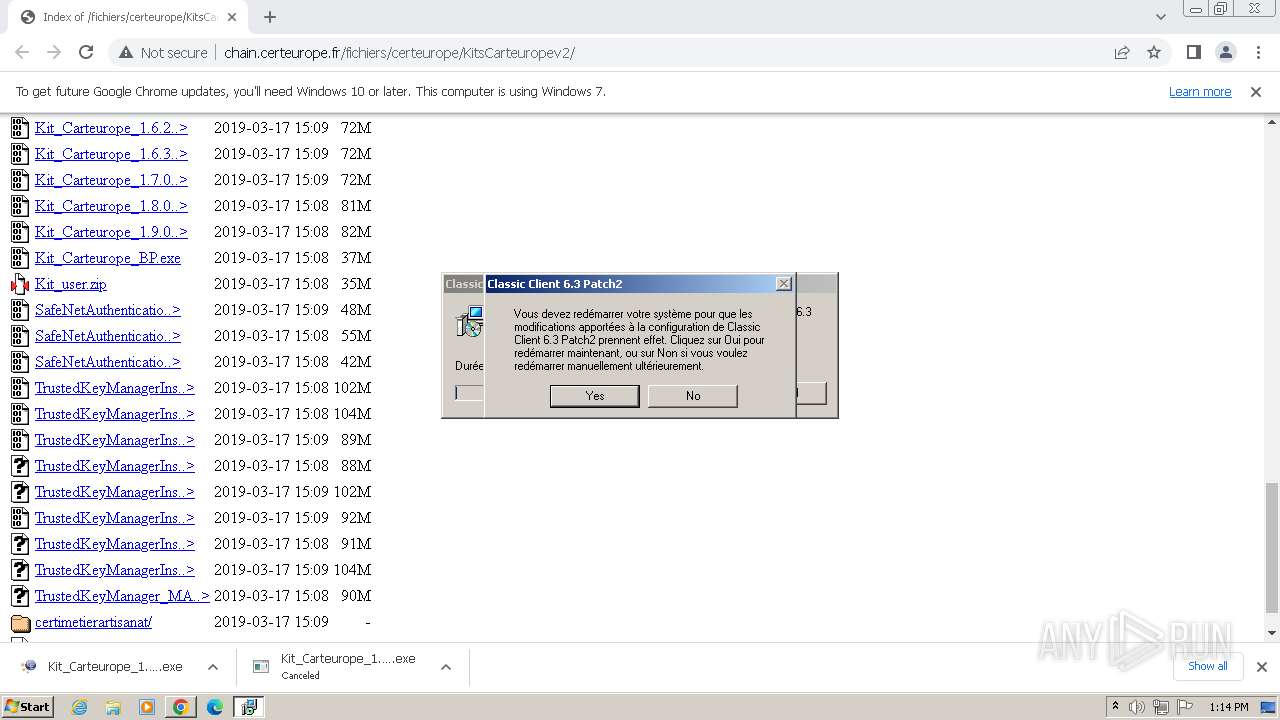1280x720 pixels.
Task: Open Microsoft Edge from the taskbar
Action: click(x=215, y=707)
